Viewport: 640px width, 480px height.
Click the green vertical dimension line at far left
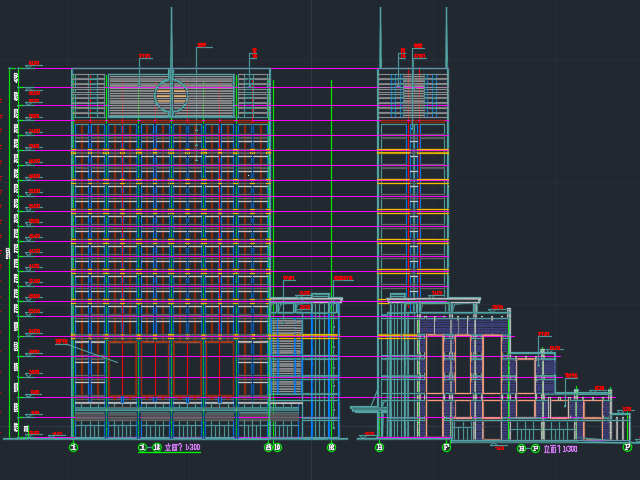11,250
